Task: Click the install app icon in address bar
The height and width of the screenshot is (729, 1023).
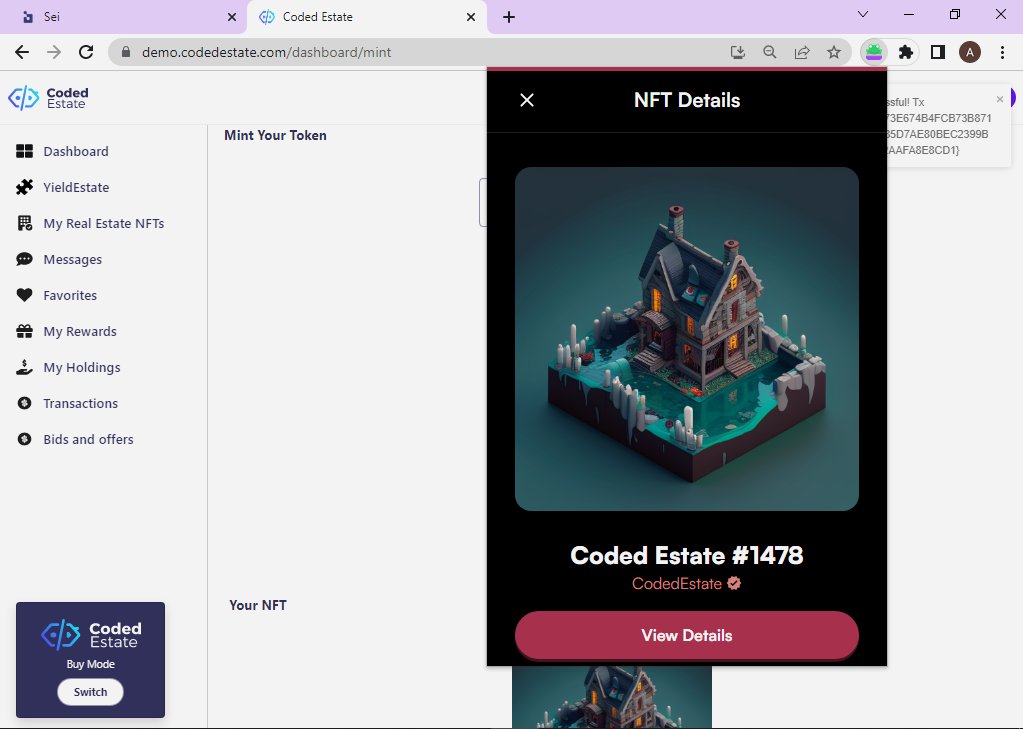Action: tap(737, 52)
